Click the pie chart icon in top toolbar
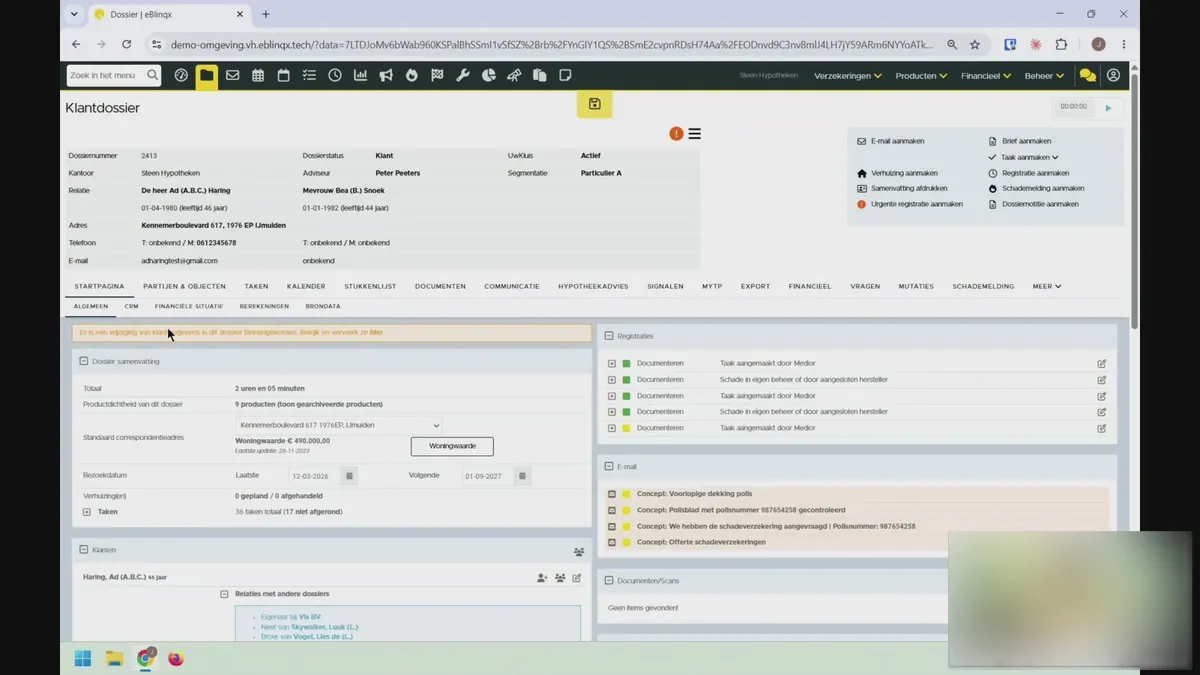The width and height of the screenshot is (1200, 675). 489,75
